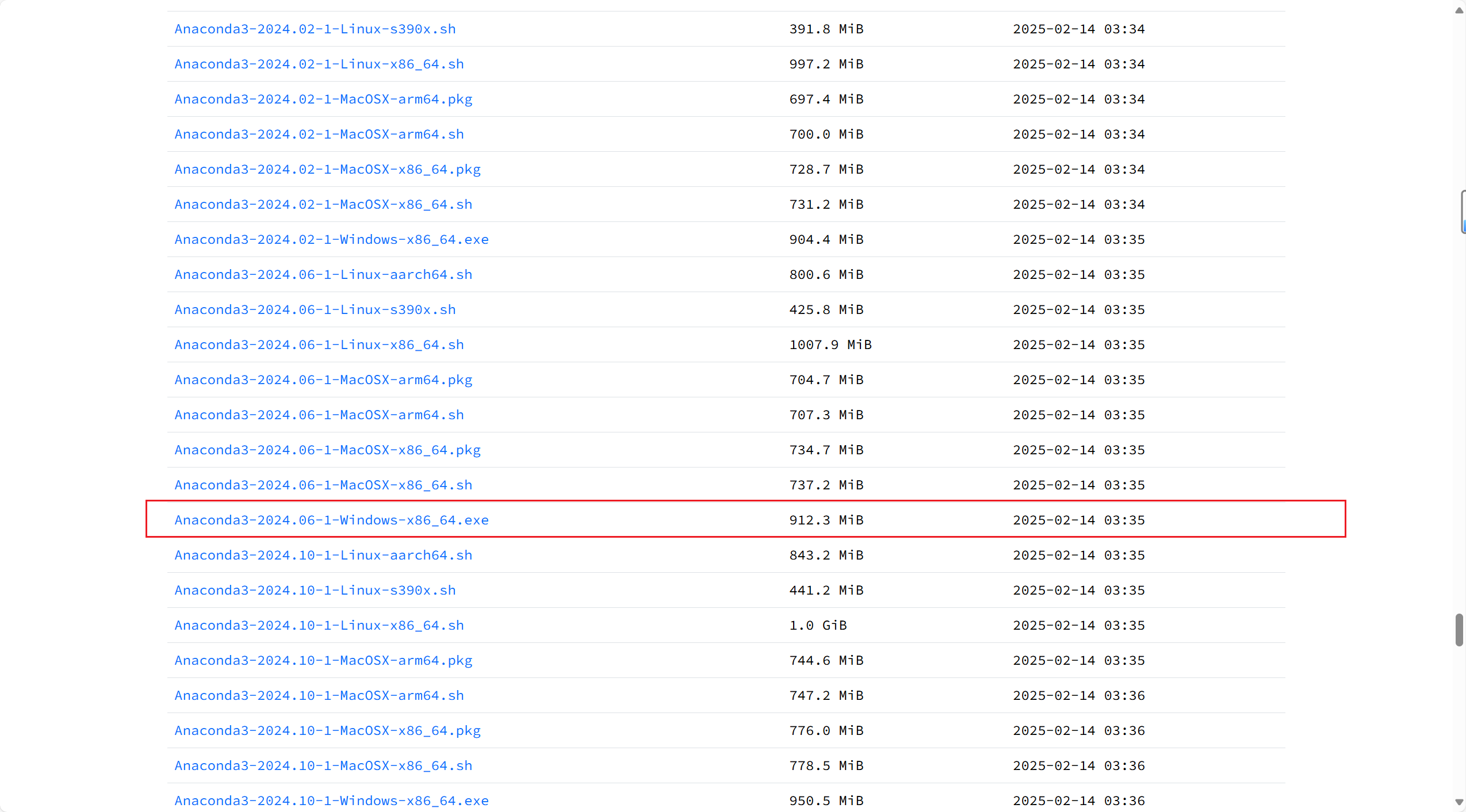Open Anaconda3-2024.02-1-MacOSX-x86_64.pkg
This screenshot has height=812, width=1466.
point(327,169)
